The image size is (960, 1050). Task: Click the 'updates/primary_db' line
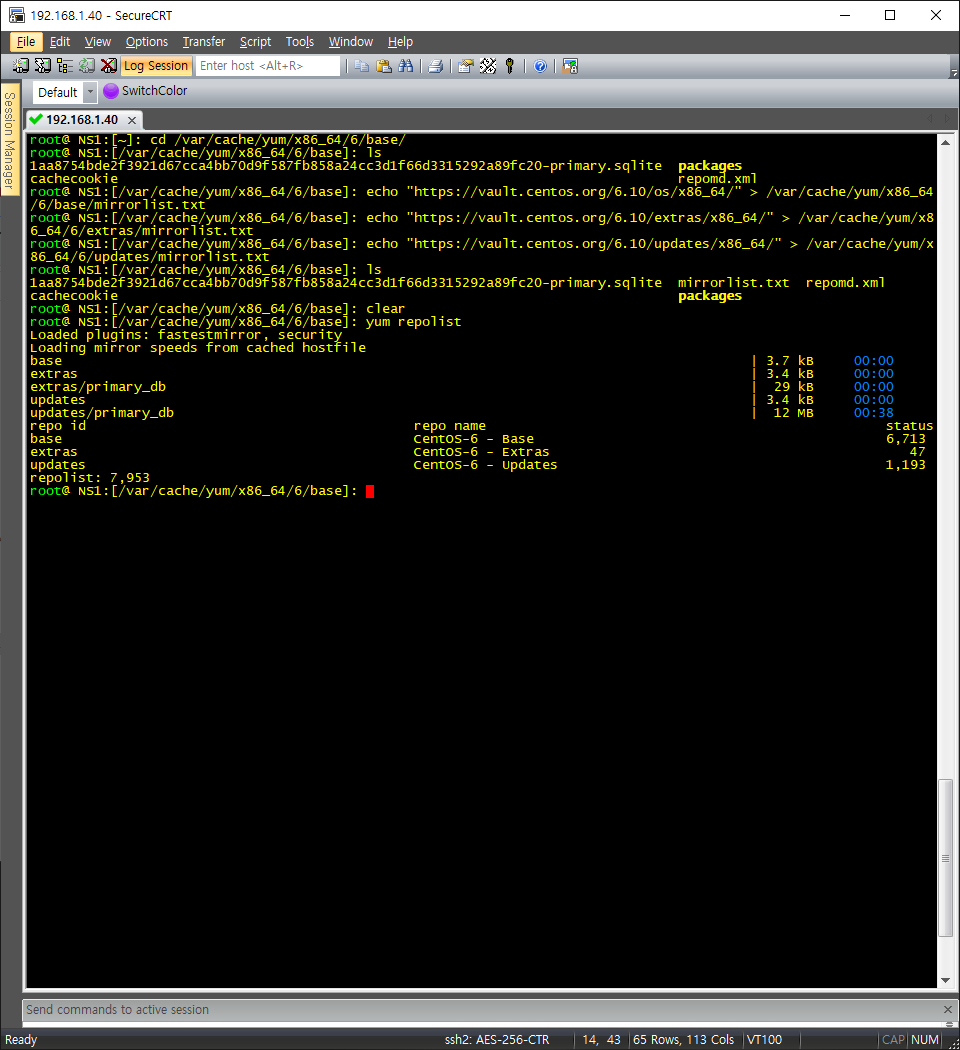tap(102, 413)
